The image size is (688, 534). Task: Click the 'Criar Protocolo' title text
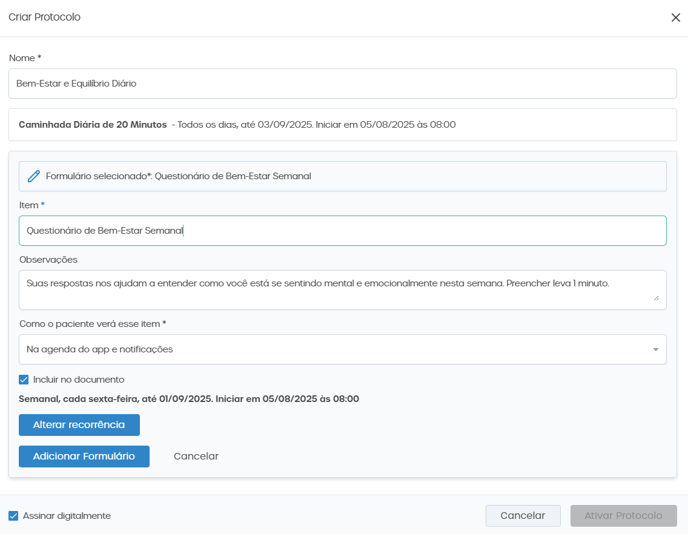(44, 17)
